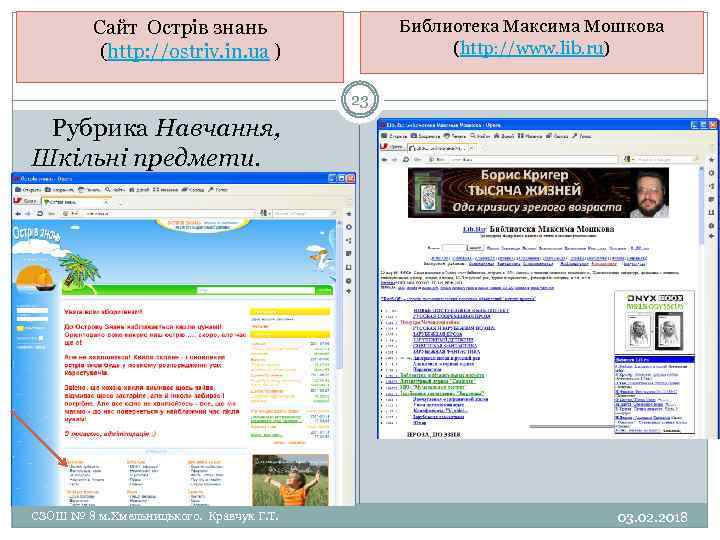Follow Lib.Ru link beside Библиотека Максима Мошкова heading
Screen dimensions: 720x540
click(x=474, y=229)
